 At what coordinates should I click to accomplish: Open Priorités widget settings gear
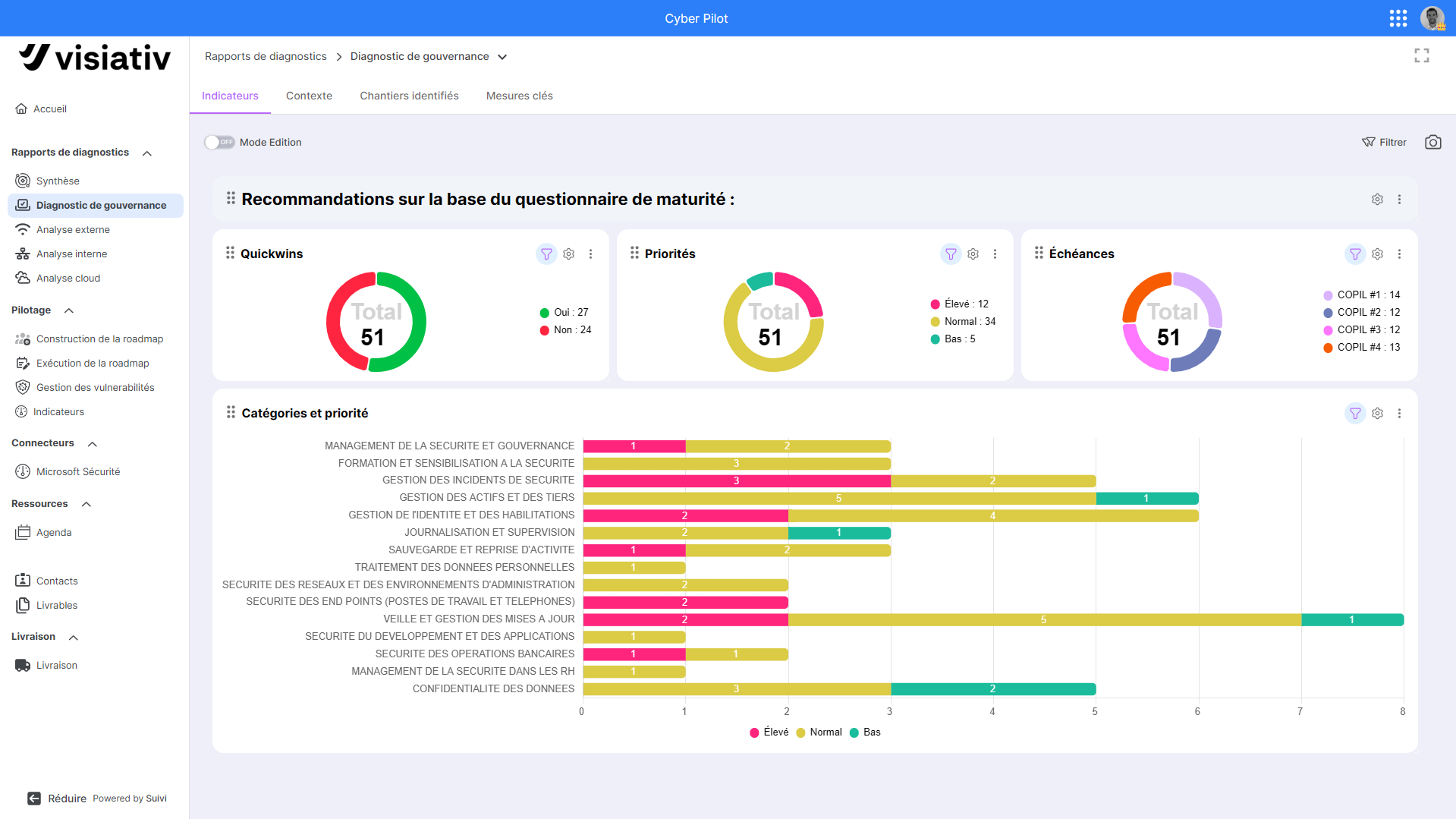tap(973, 254)
